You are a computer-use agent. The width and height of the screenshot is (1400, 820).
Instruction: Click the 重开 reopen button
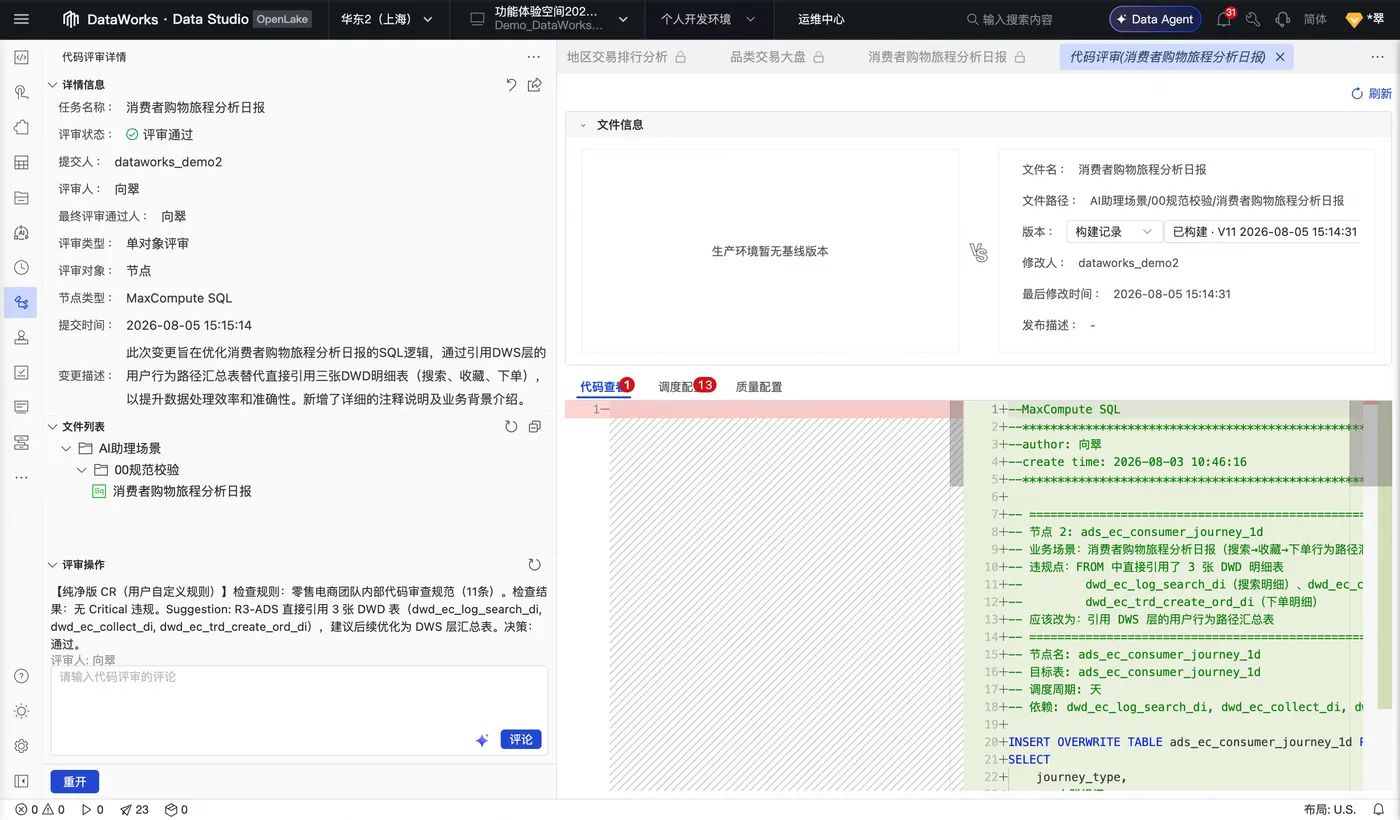click(x=75, y=782)
